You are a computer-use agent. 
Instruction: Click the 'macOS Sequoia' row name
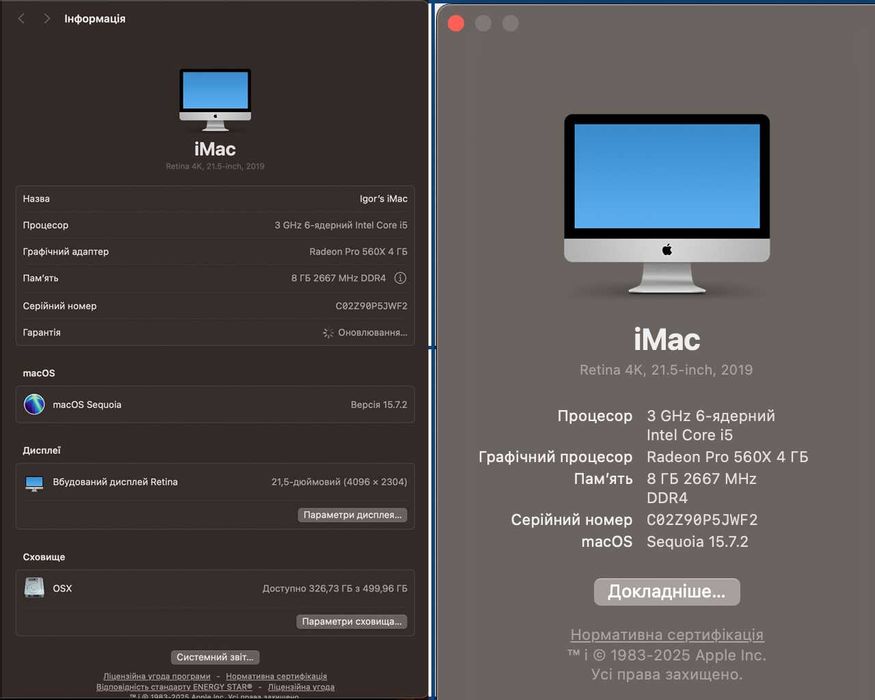click(x=87, y=405)
